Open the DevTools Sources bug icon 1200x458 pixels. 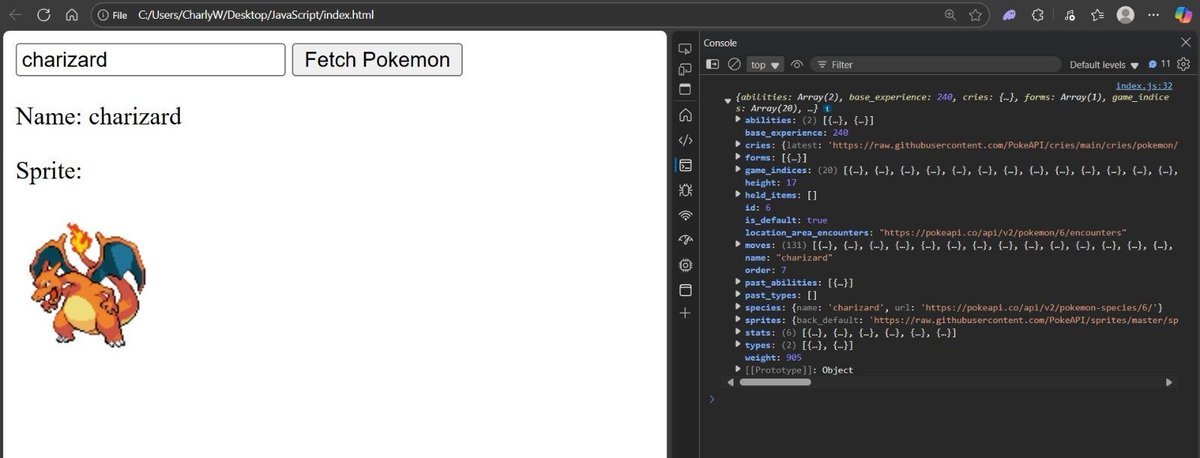[686, 190]
